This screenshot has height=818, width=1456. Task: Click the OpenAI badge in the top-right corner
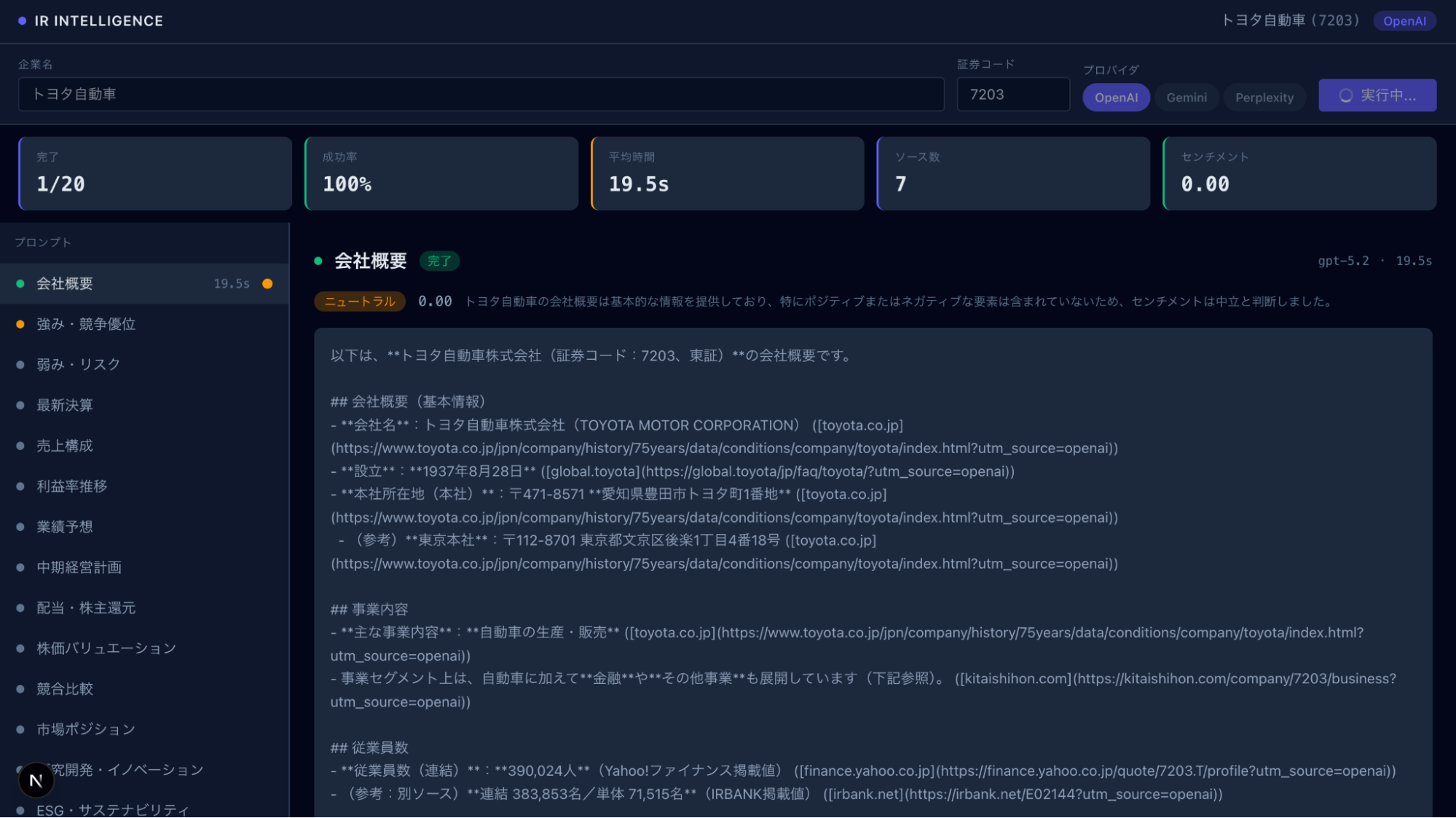[x=1404, y=20]
